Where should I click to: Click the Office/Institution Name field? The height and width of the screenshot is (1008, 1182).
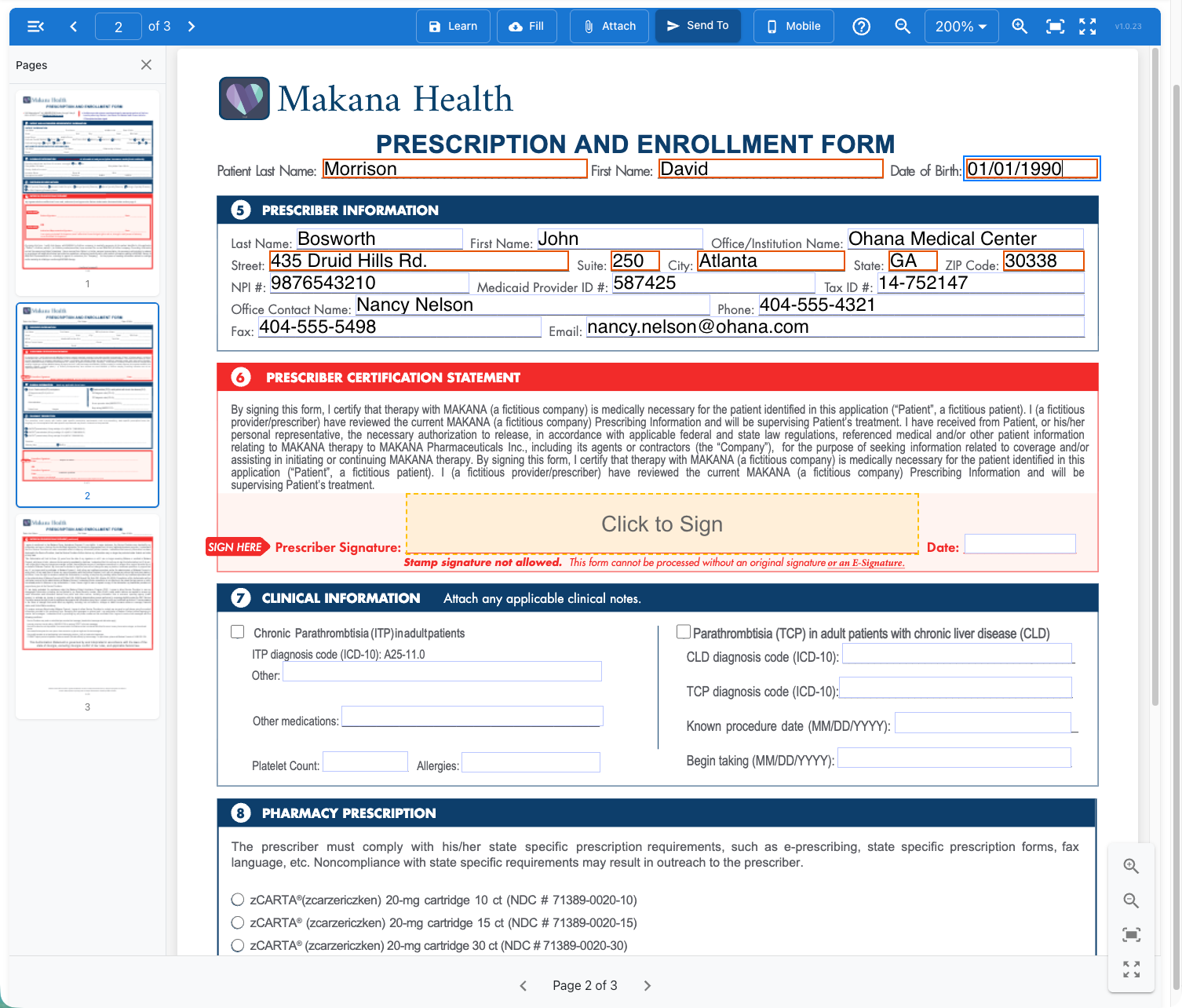(x=965, y=239)
